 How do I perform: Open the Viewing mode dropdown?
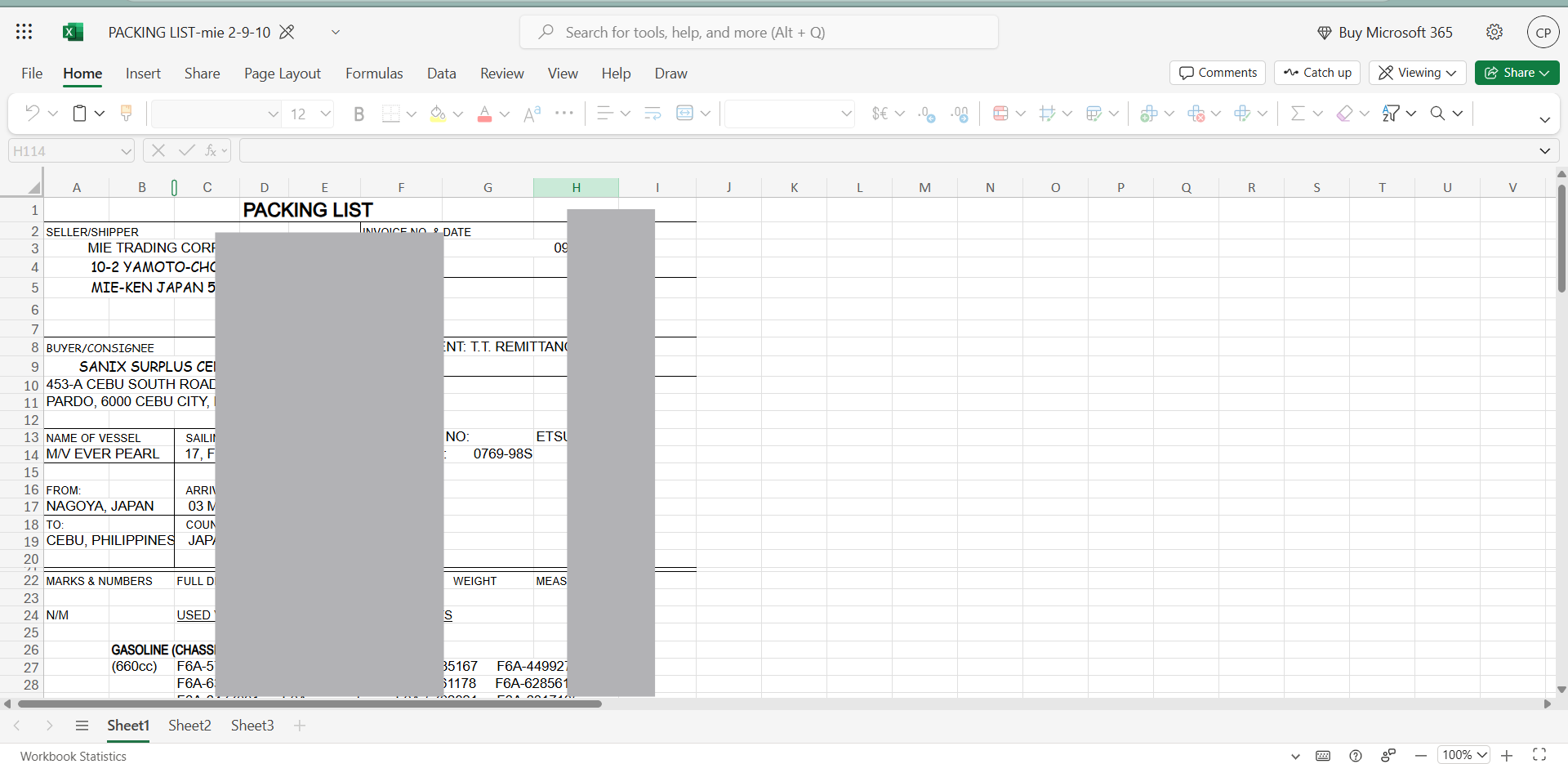(x=1418, y=73)
